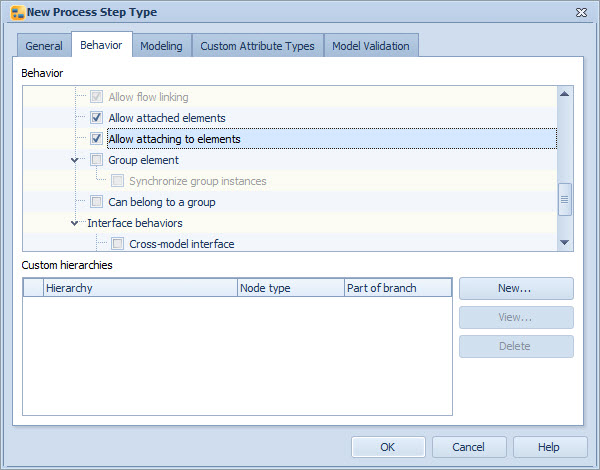
Task: Close the dialog with the X button
Action: click(x=581, y=12)
